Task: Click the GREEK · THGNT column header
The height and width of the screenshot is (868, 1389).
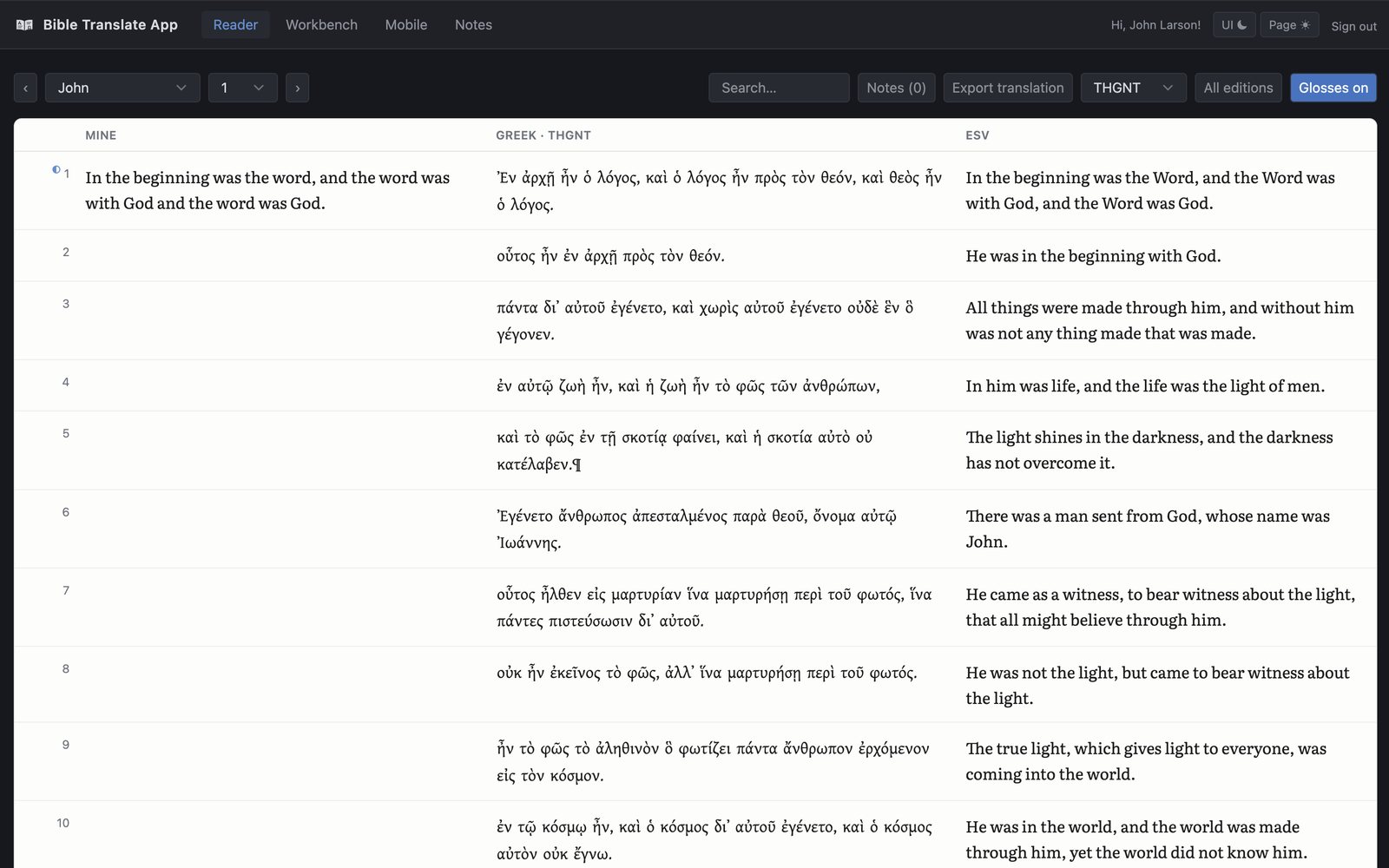Action: click(543, 135)
